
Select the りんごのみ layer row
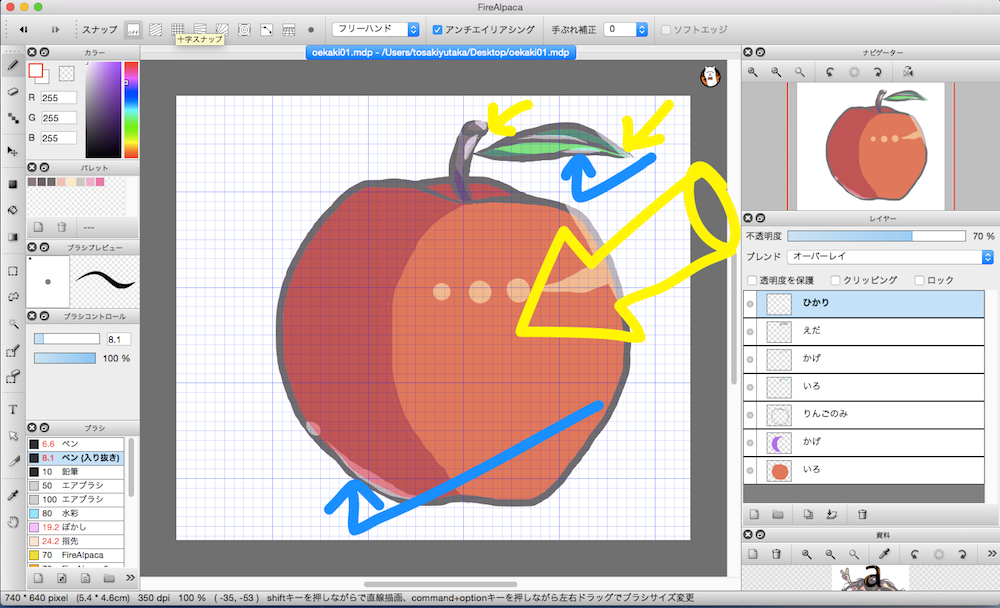tap(864, 415)
